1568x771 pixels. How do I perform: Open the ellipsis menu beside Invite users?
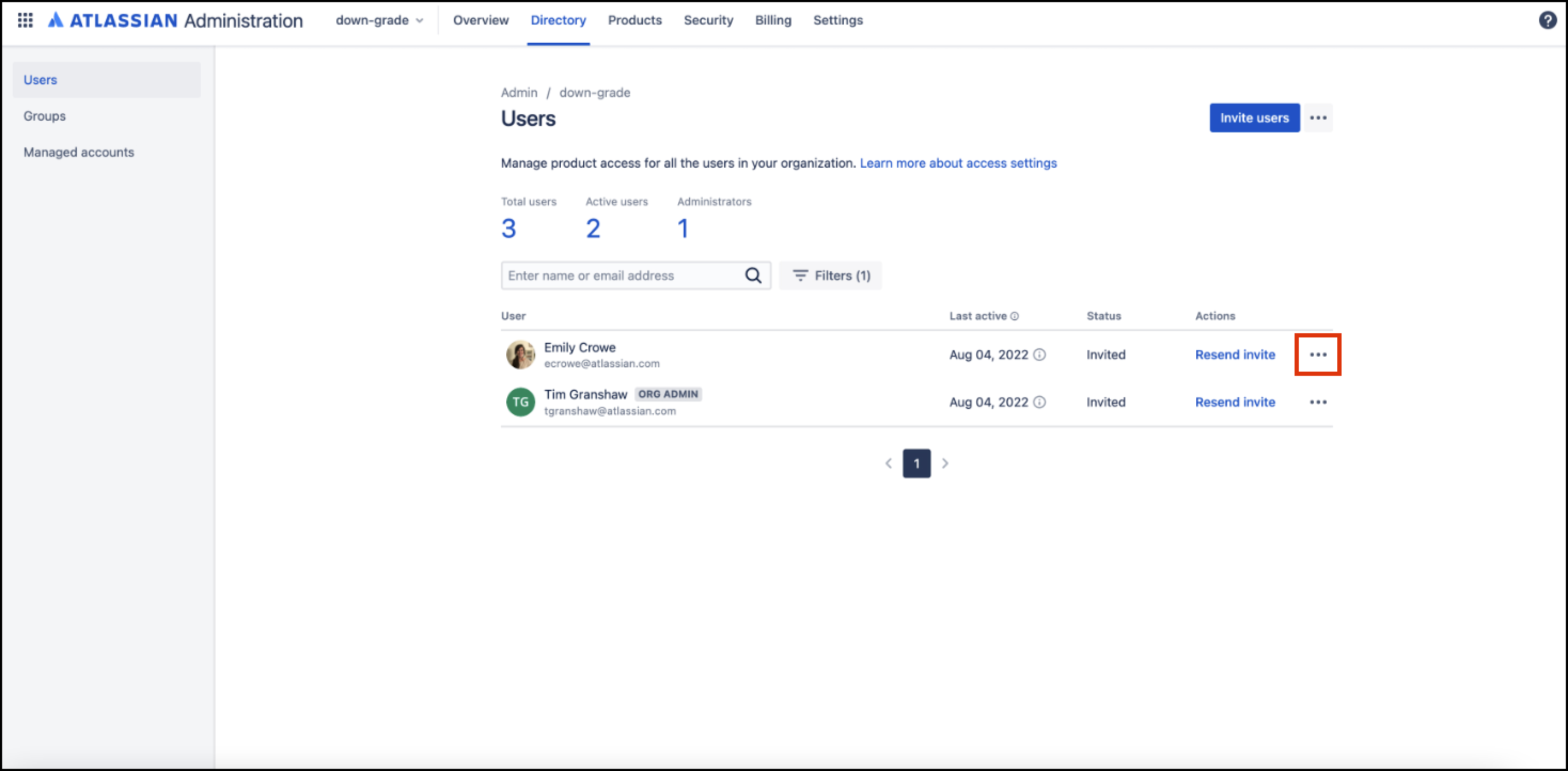1318,118
